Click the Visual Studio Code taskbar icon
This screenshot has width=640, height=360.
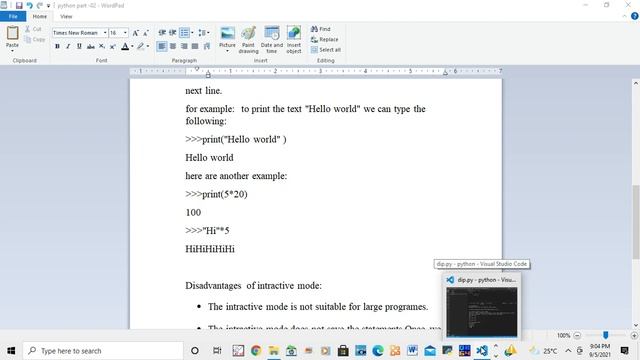482,351
